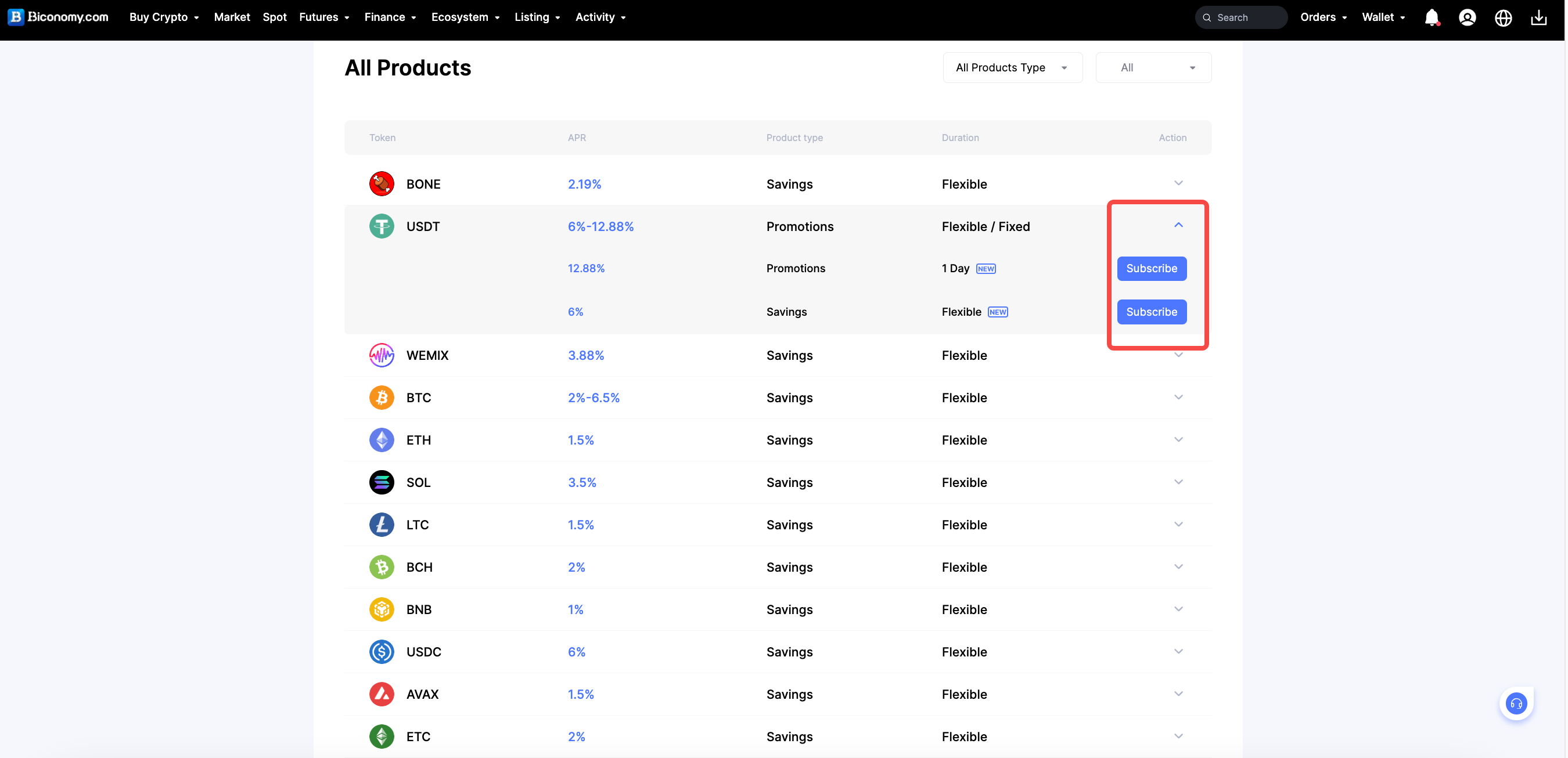Open the headset support chat icon

1516,704
